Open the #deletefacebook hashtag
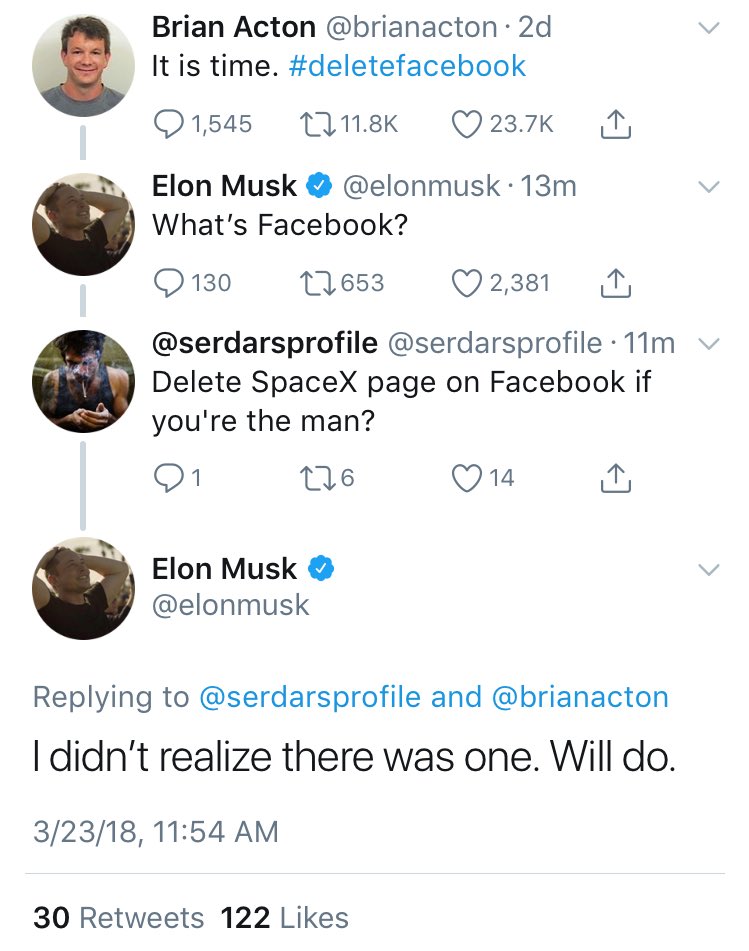Viewport: 749px width, 951px height. (x=407, y=66)
